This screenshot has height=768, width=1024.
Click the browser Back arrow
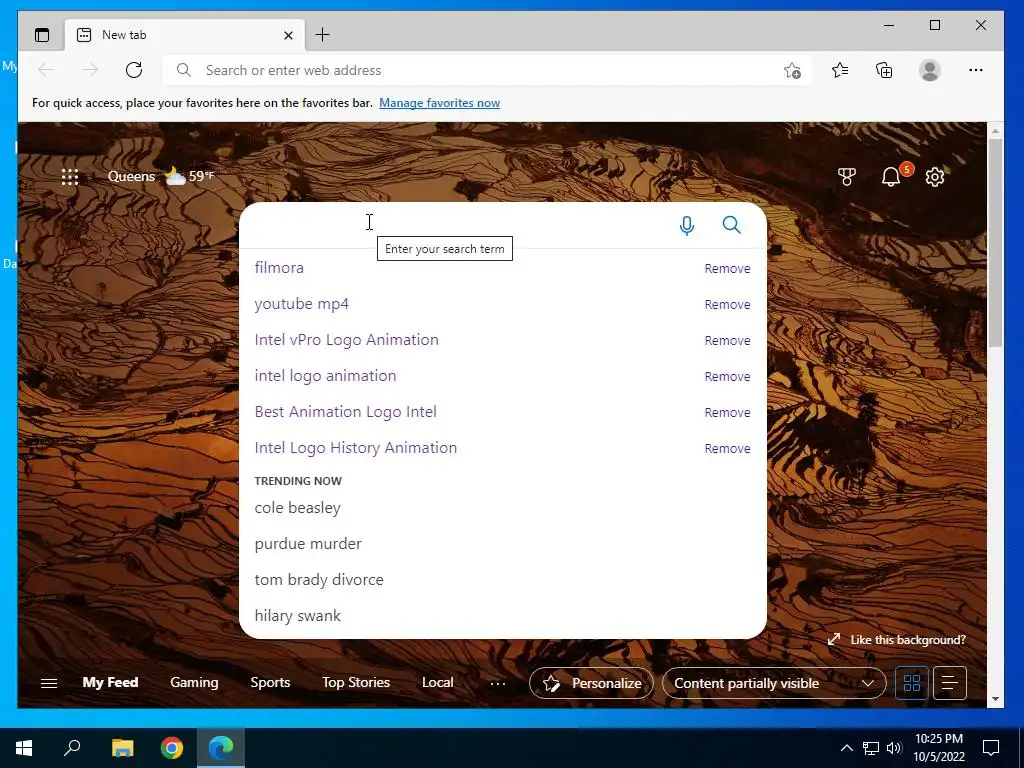click(x=46, y=70)
